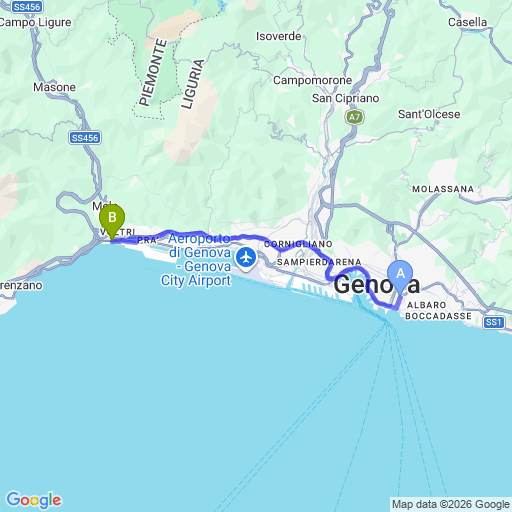Click the SS456 road badge near Masone
The height and width of the screenshot is (512, 512).
click(x=85, y=138)
